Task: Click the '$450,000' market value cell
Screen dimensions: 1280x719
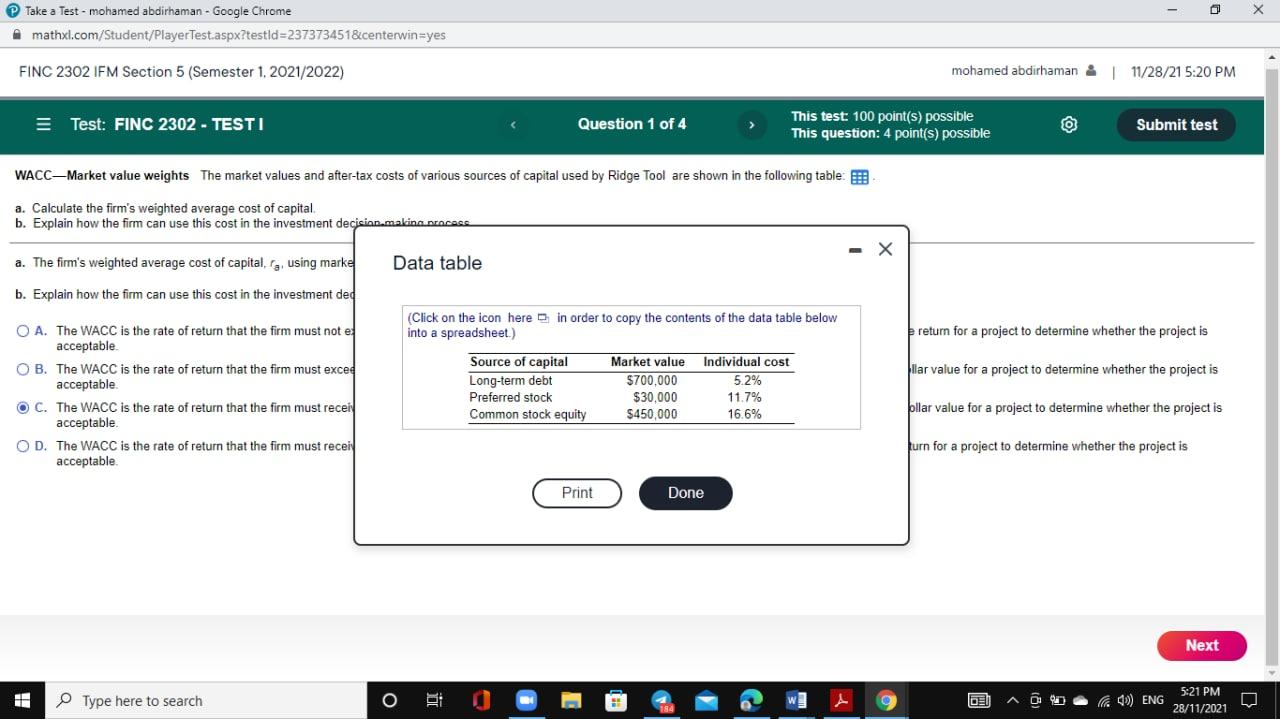Action: click(x=652, y=415)
